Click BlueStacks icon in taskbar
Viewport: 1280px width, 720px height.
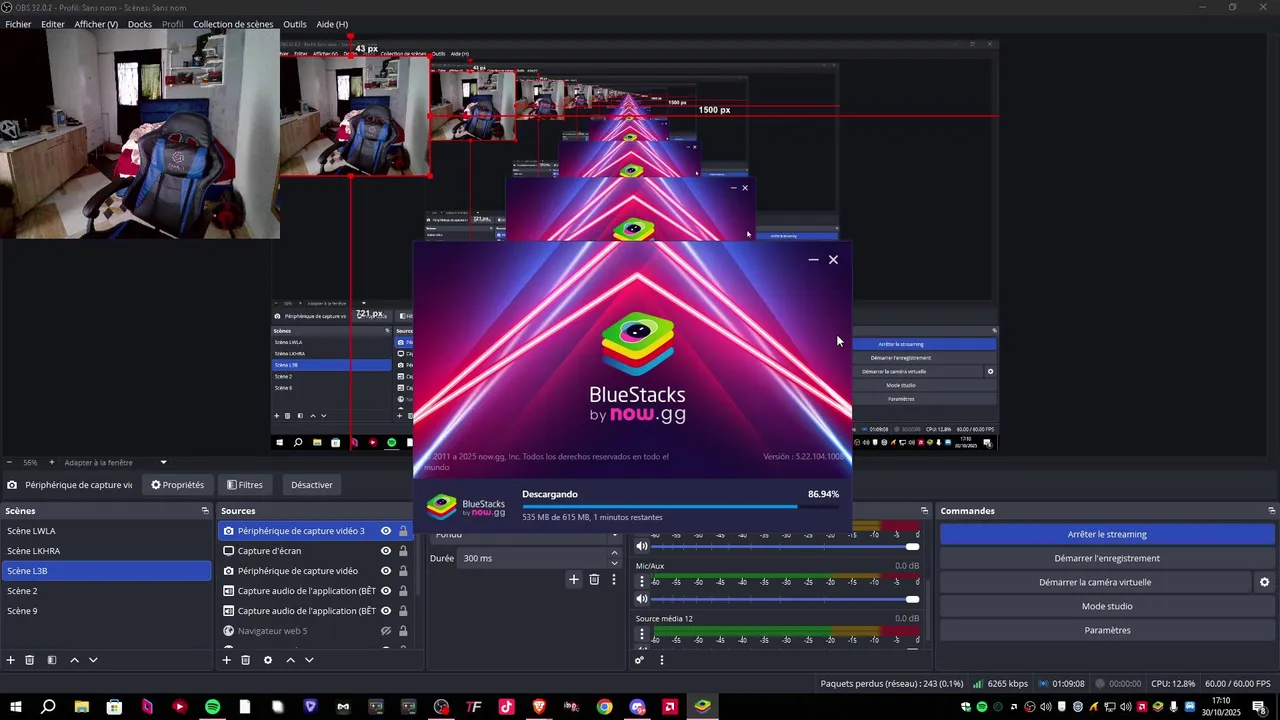coord(703,707)
